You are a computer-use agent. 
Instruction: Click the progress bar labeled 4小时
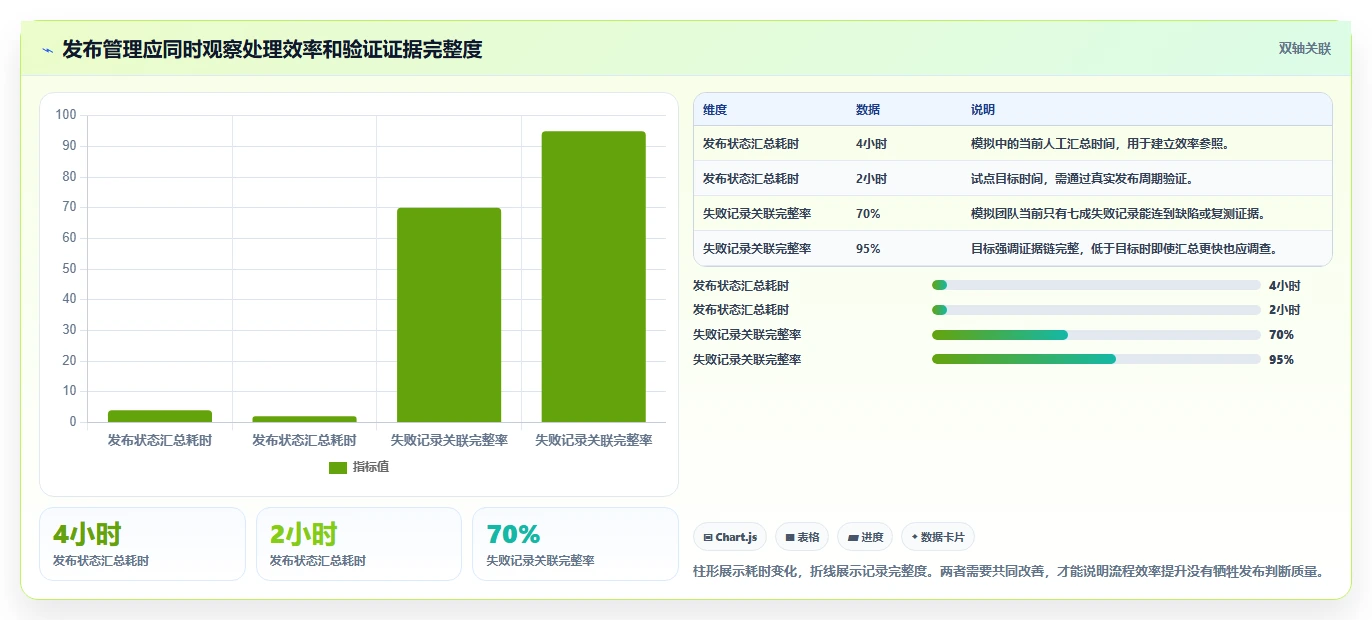click(x=1096, y=285)
